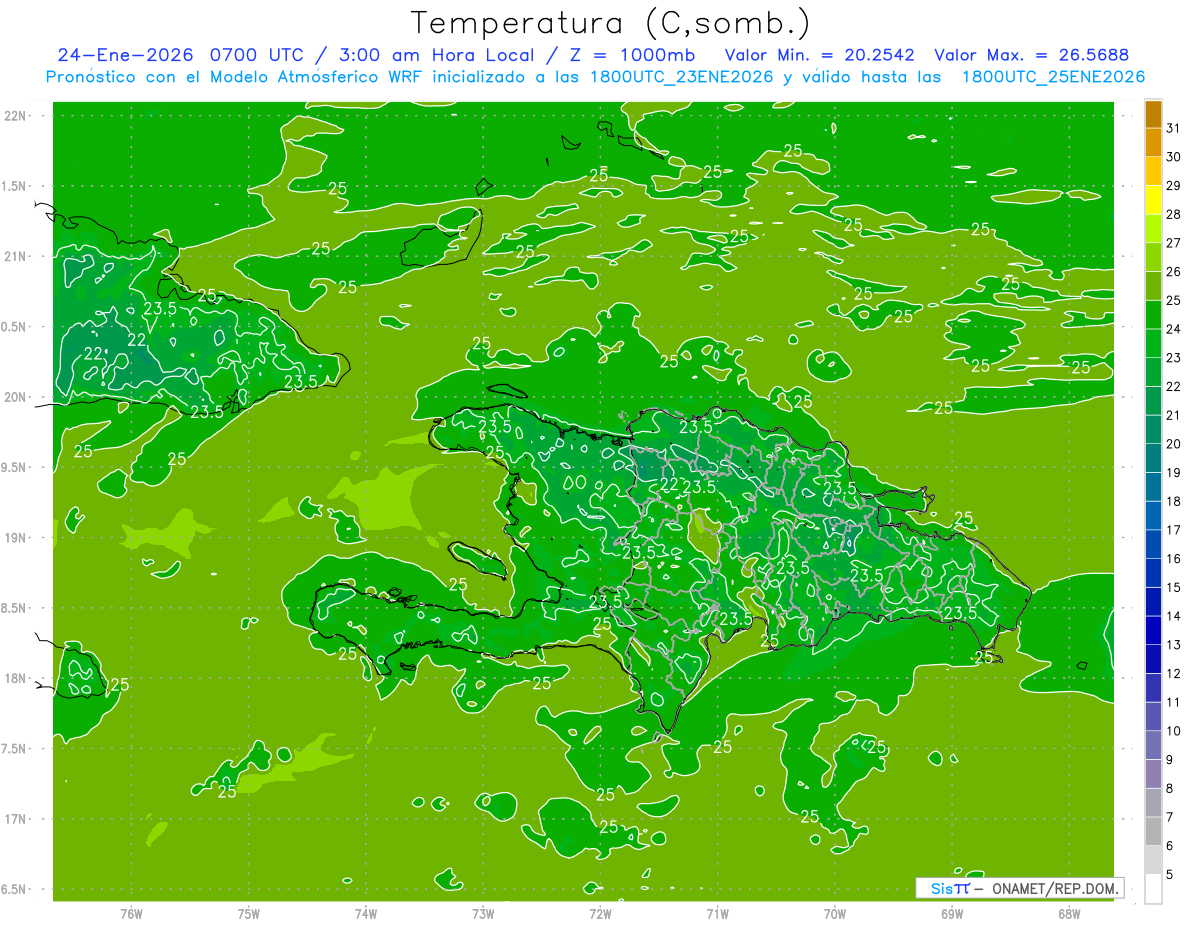Click the '0700 UTC' time text

coord(256,55)
